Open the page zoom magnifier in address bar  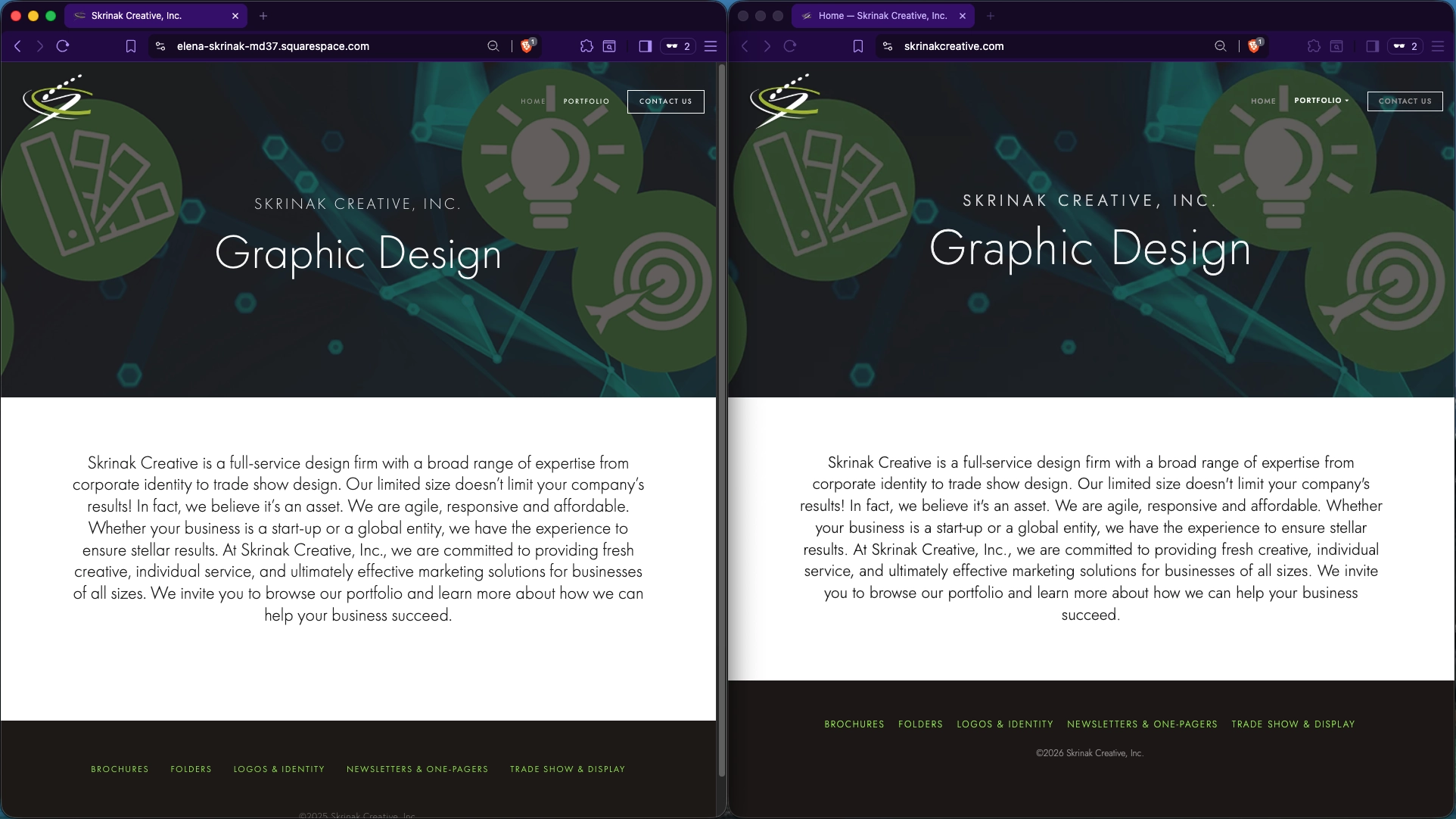pyautogui.click(x=1221, y=46)
